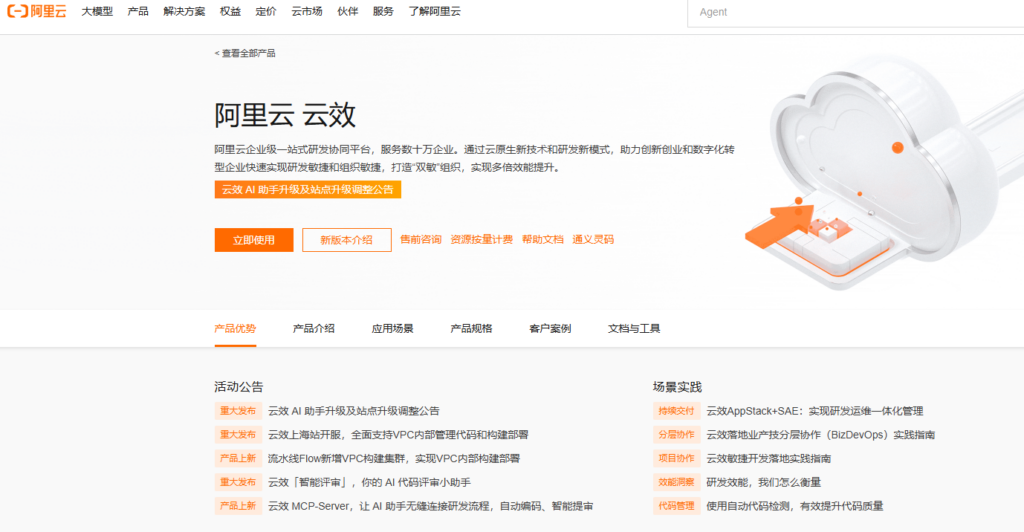
Task: Click the Alibaba Cloud logo
Action: click(37, 11)
